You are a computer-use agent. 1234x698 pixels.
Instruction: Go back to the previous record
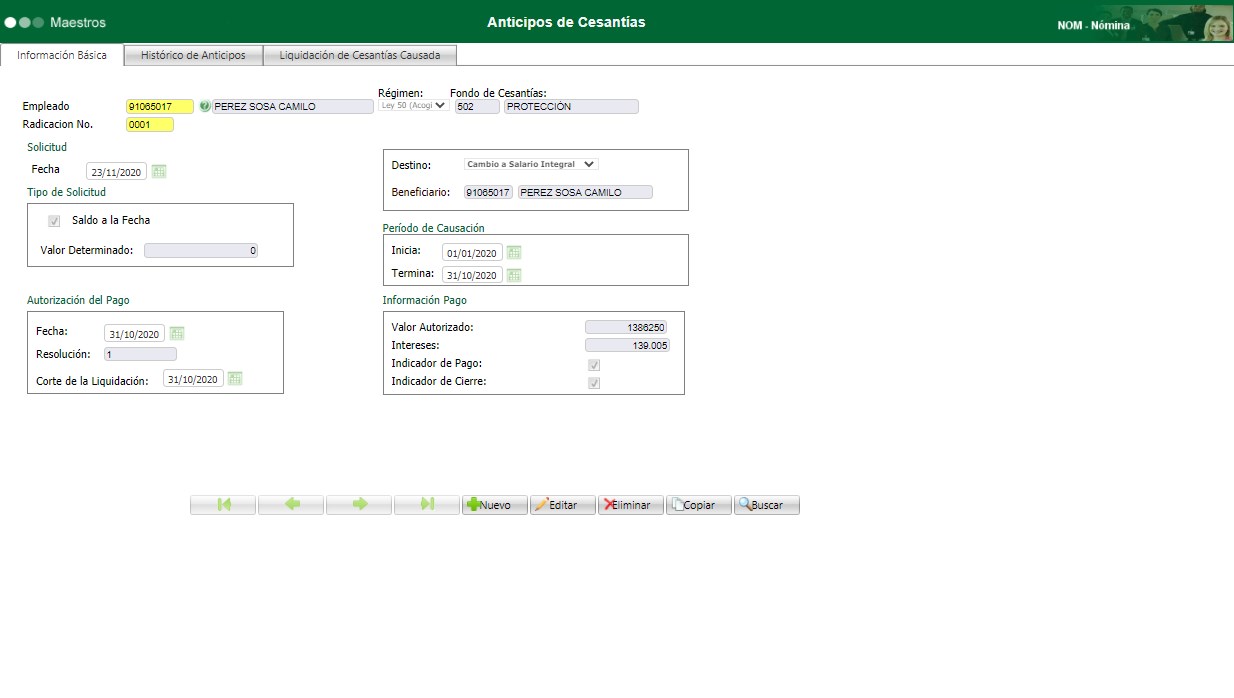pos(290,504)
